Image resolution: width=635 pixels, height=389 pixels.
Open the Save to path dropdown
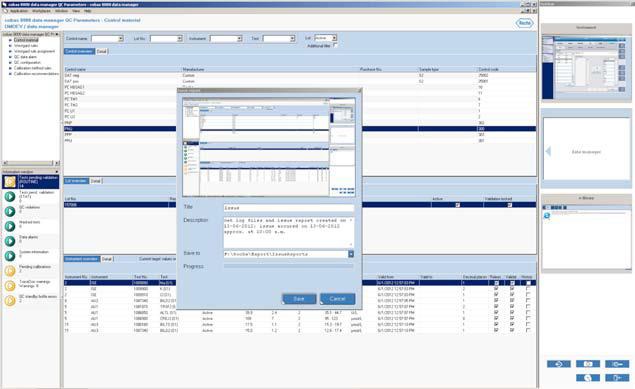[x=351, y=254]
